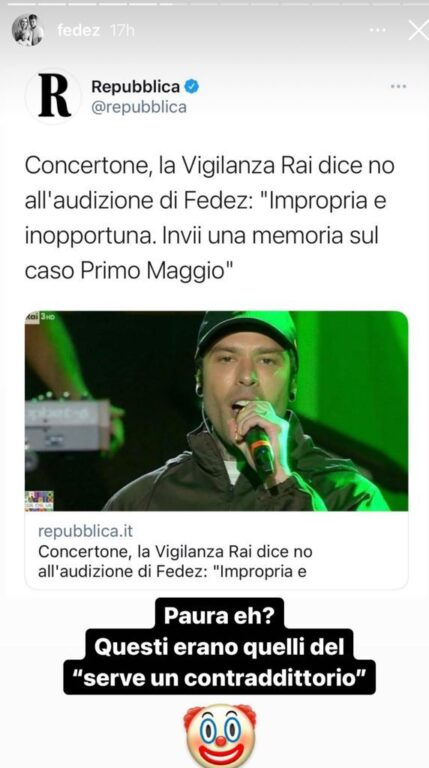The width and height of the screenshot is (429, 768).
Task: Open the fedez username profile link
Action: 78,31
